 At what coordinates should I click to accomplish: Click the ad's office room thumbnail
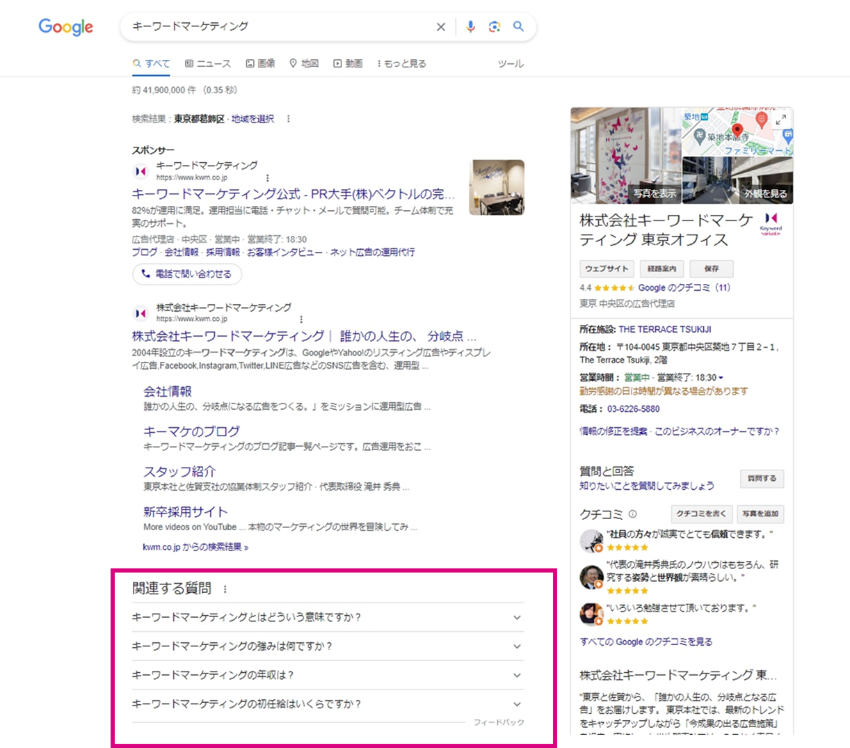click(497, 188)
